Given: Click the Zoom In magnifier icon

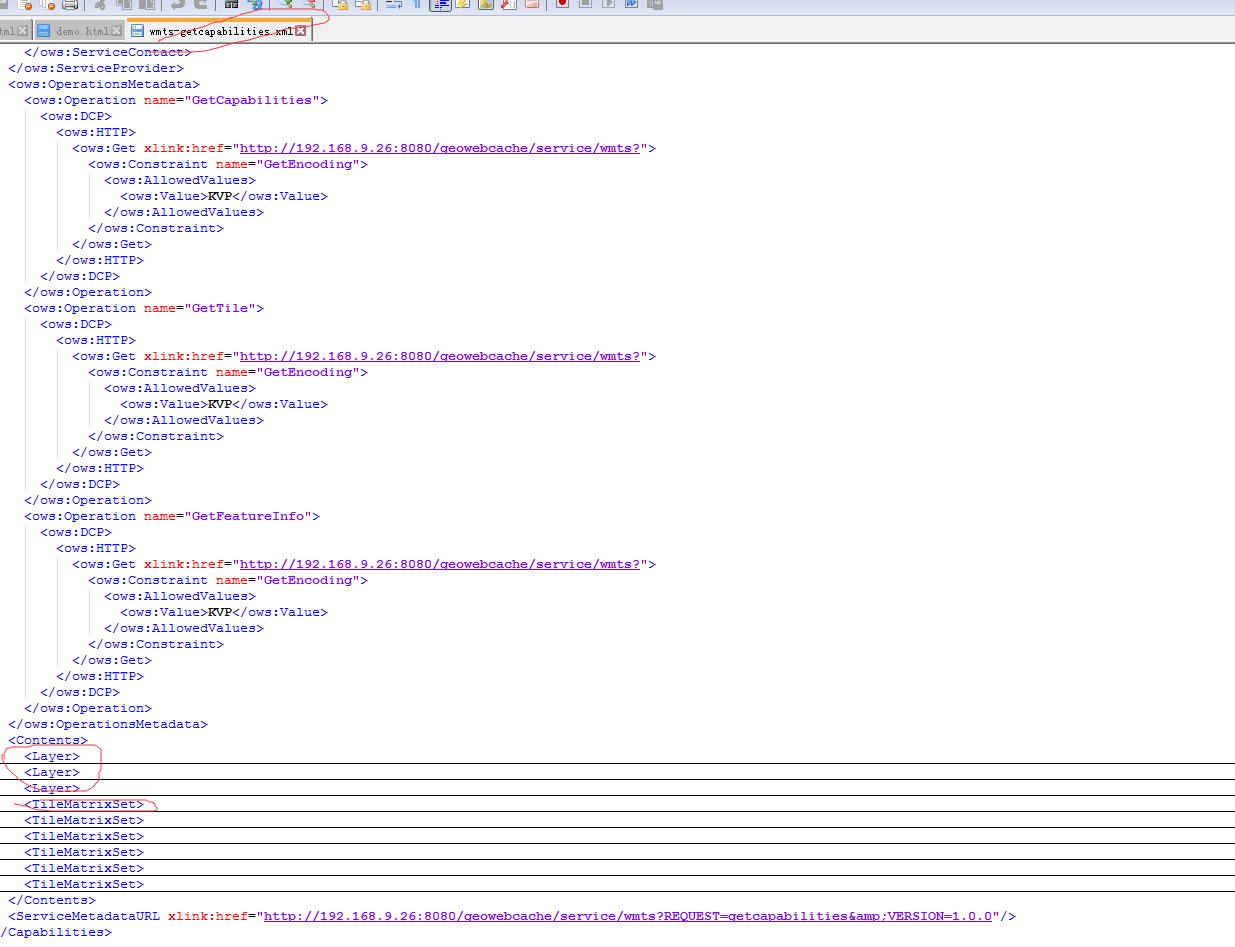Looking at the screenshot, I should (287, 4).
